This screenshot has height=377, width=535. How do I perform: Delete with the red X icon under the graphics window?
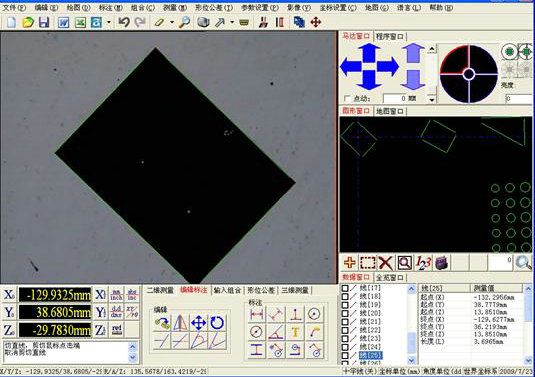click(x=386, y=263)
